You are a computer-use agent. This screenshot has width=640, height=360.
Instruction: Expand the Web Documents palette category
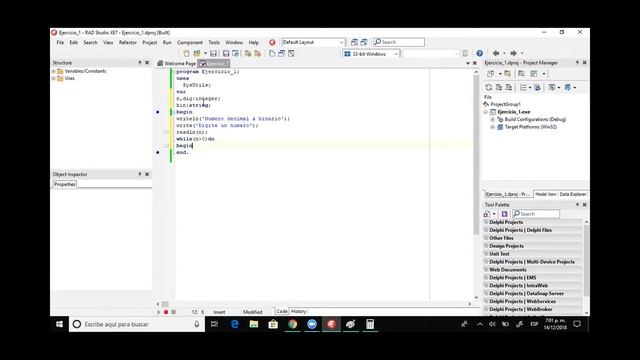(533, 270)
